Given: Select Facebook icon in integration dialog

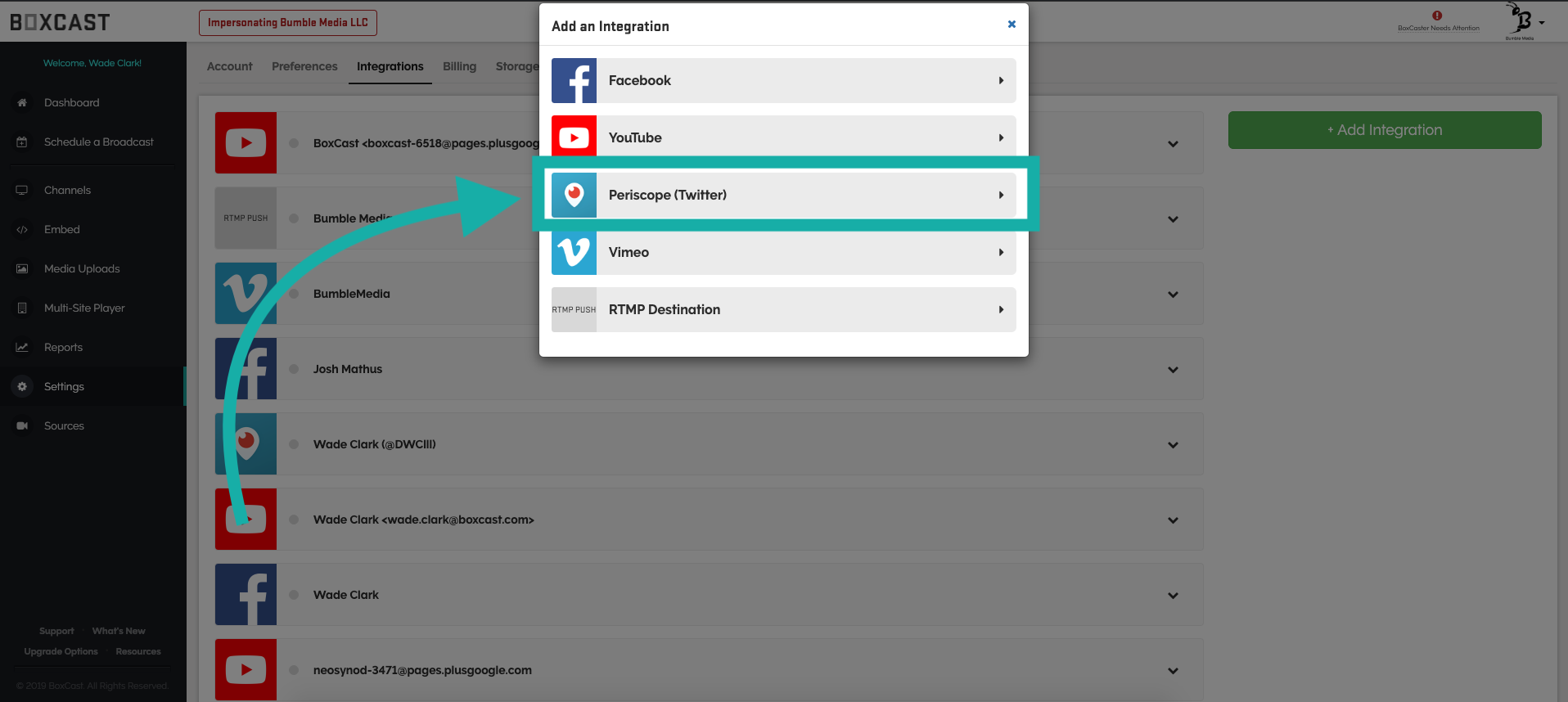Looking at the screenshot, I should [x=574, y=80].
